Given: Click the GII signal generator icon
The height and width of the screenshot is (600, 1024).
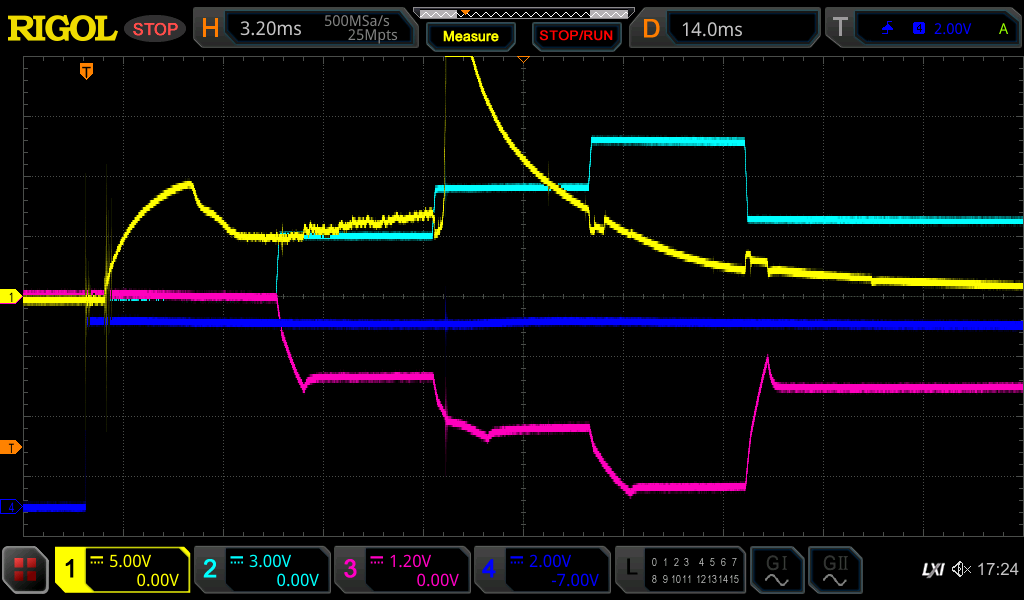Looking at the screenshot, I should click(x=833, y=570).
